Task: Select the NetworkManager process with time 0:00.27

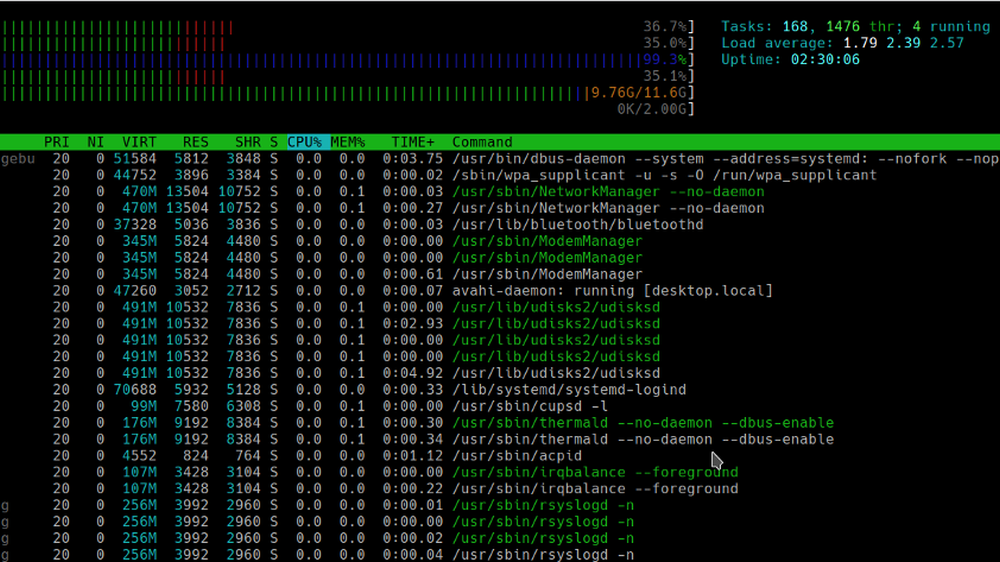Action: click(500, 209)
